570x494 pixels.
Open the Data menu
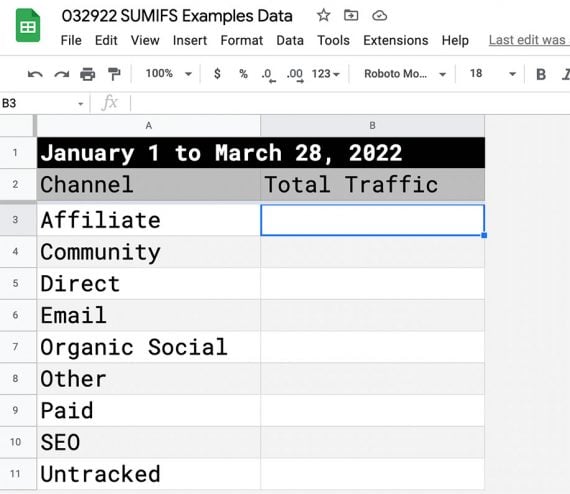click(x=290, y=40)
